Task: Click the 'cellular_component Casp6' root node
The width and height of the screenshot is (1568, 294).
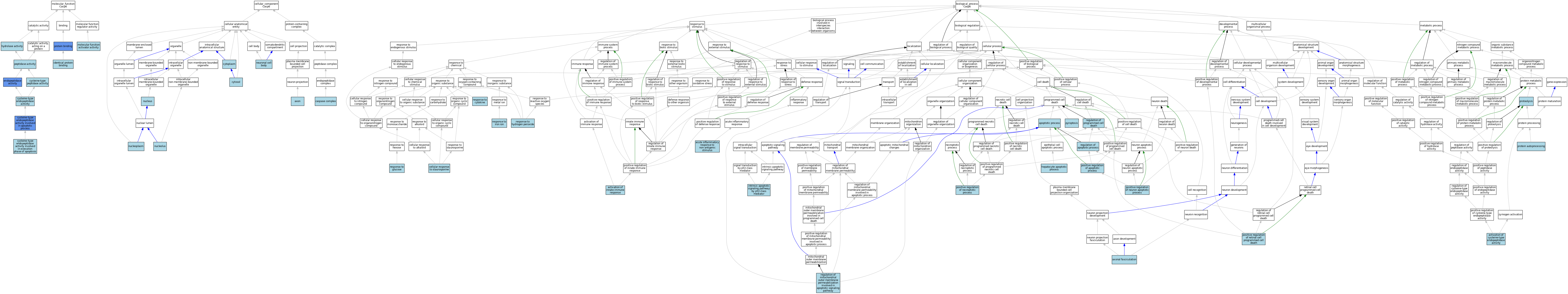Action: 266,6
